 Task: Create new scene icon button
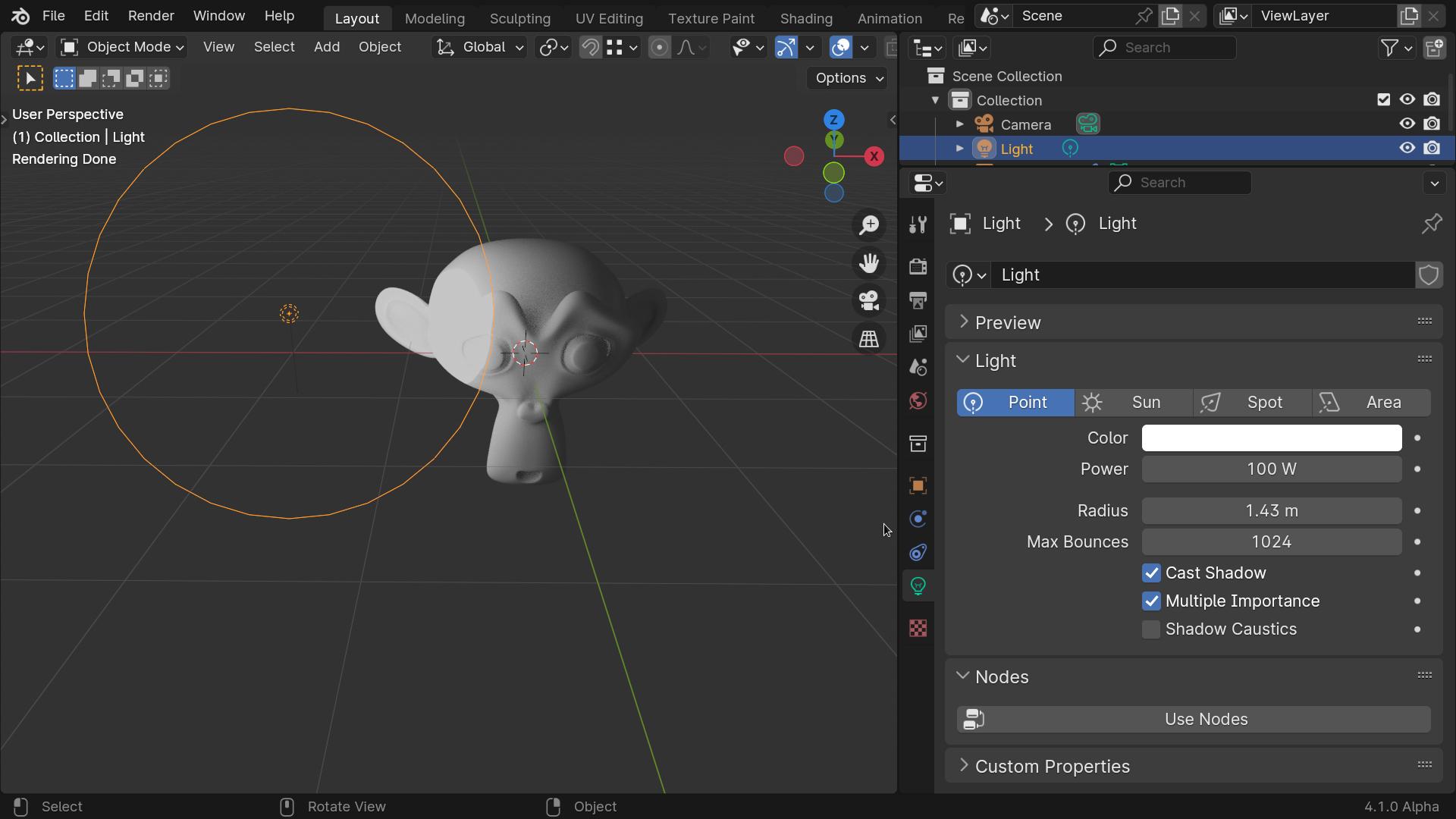point(1170,16)
